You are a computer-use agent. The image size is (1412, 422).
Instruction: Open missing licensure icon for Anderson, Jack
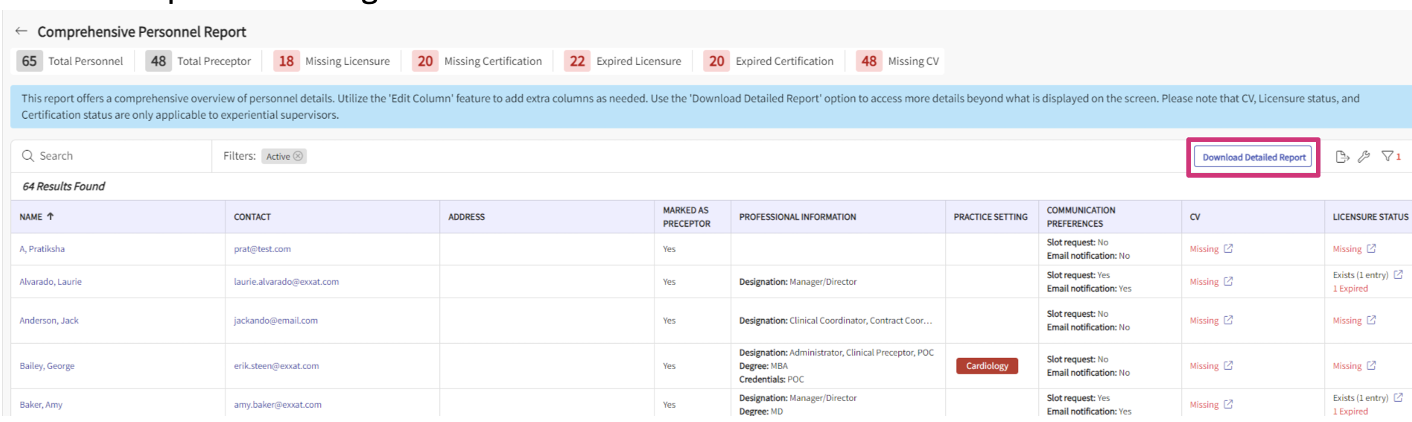coord(1371,321)
